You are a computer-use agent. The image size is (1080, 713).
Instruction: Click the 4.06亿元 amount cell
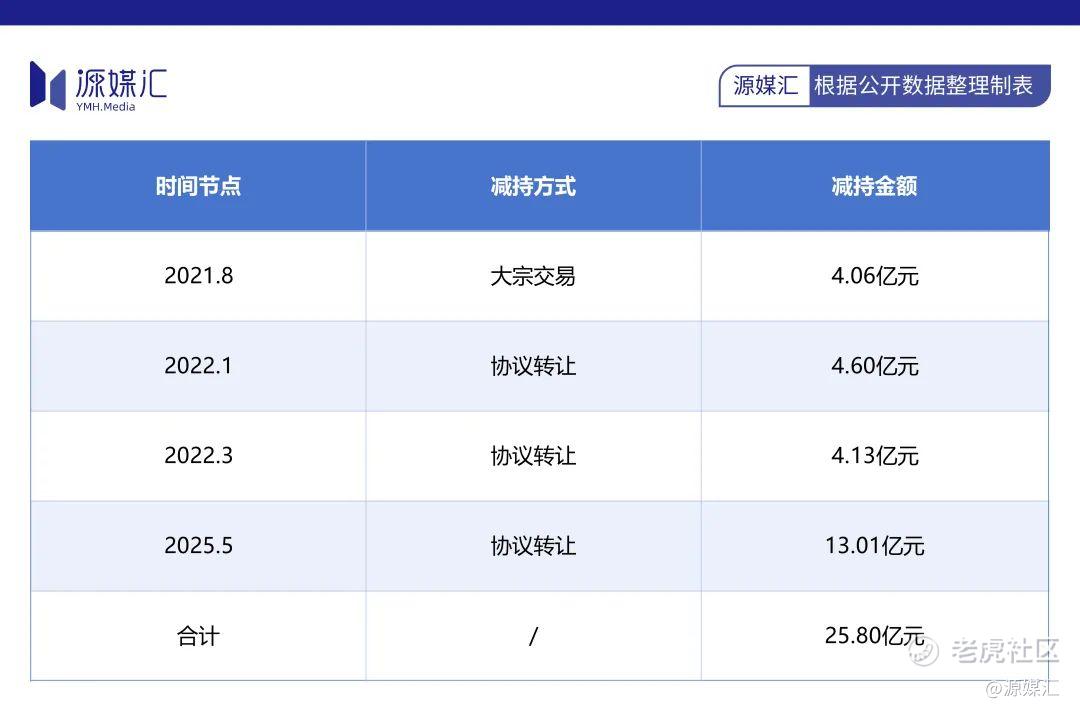point(875,276)
